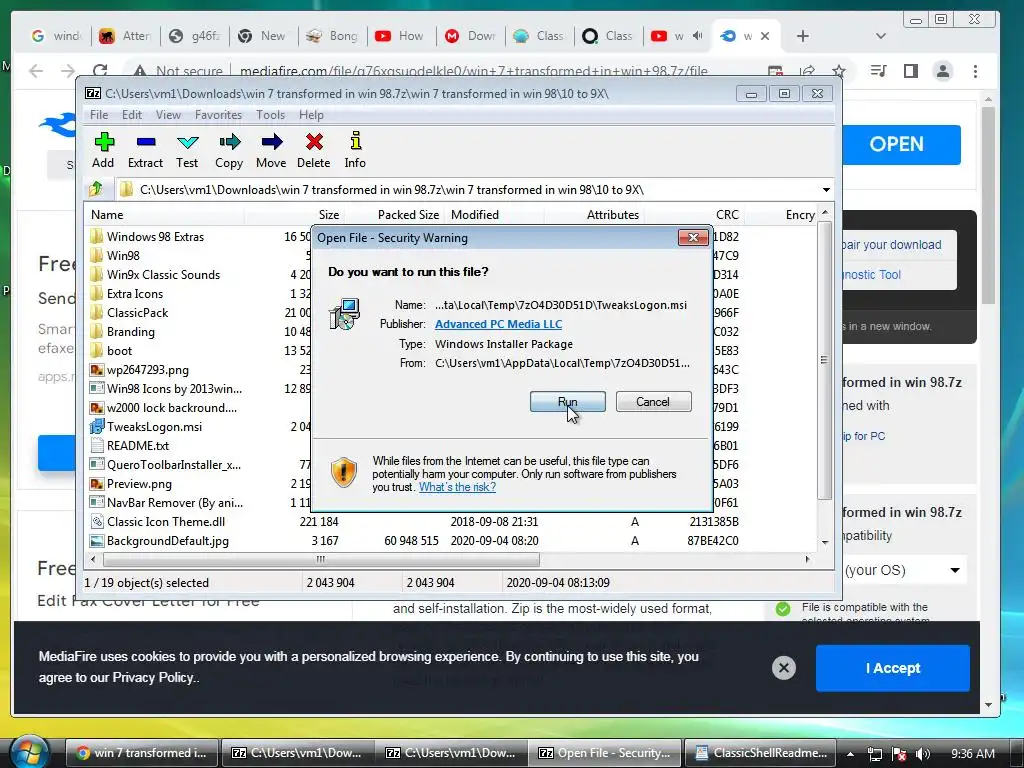Click the Test toolbar icon

pyautogui.click(x=187, y=150)
